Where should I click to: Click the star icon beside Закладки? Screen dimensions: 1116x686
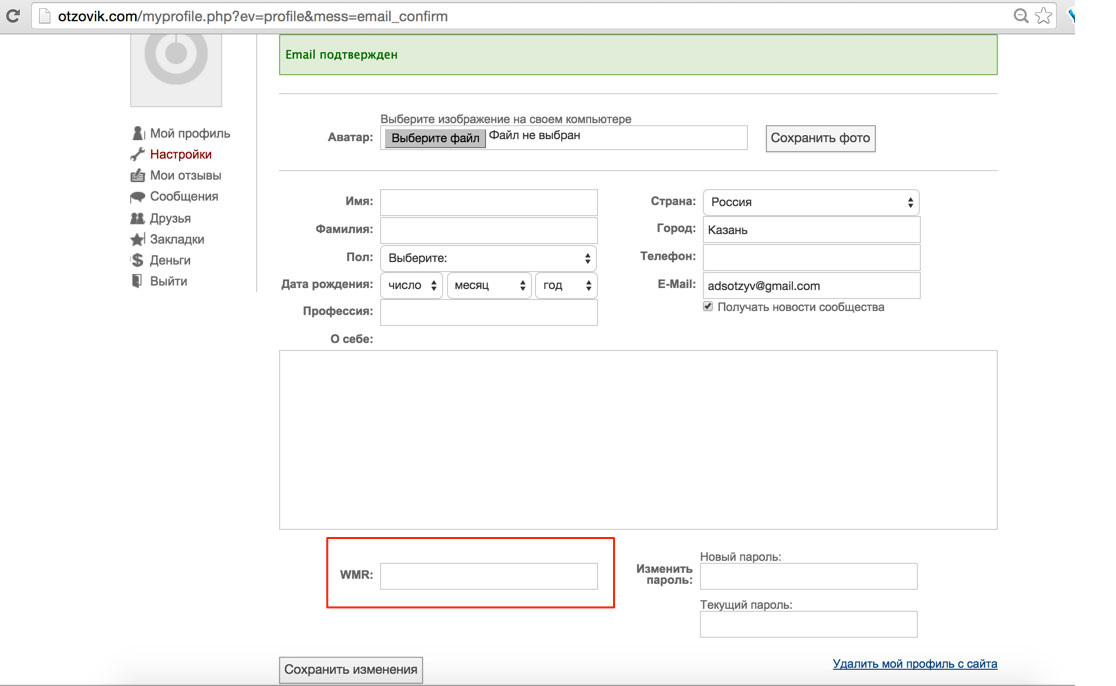point(137,239)
